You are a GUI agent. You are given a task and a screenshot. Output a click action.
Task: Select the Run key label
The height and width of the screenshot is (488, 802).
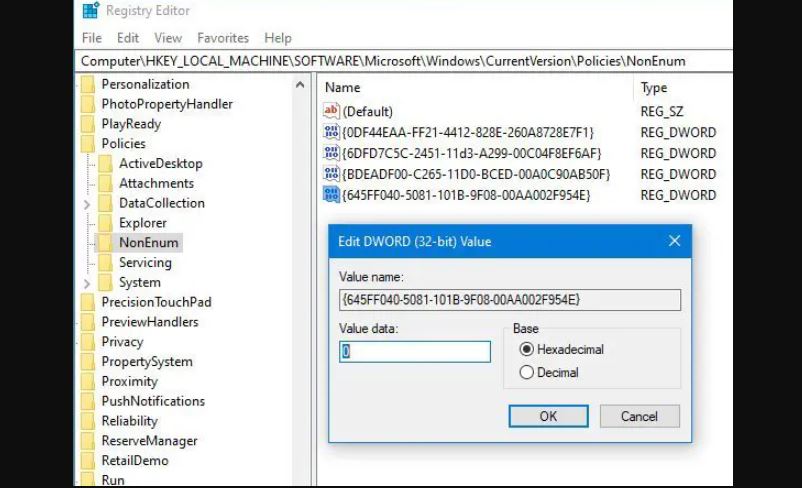point(113,480)
